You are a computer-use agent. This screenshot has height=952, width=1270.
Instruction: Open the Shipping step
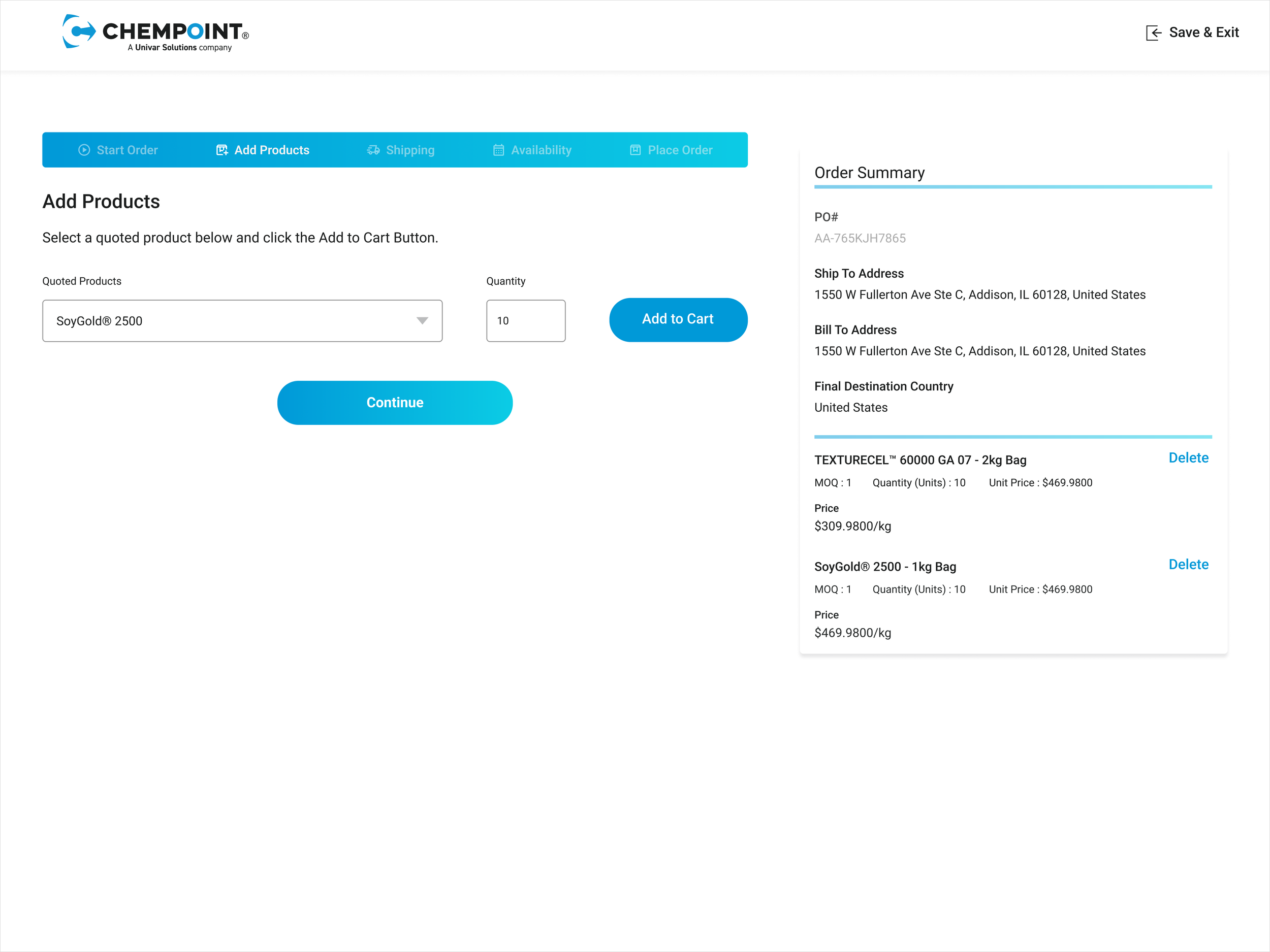click(401, 150)
